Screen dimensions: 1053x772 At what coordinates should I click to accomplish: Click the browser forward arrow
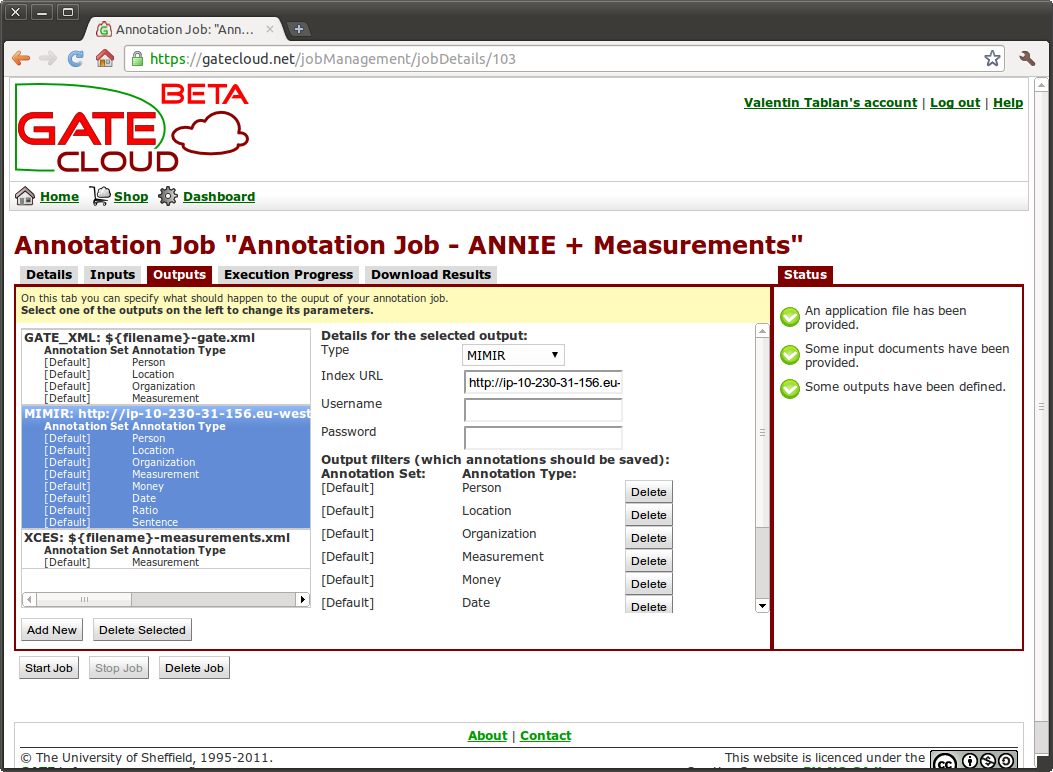point(48,58)
